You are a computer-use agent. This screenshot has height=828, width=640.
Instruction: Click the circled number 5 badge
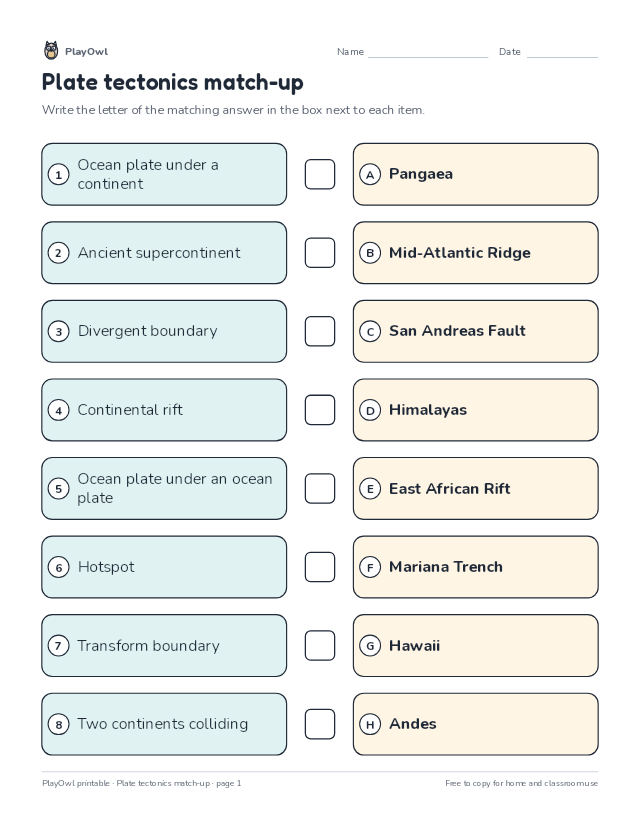pos(59,489)
